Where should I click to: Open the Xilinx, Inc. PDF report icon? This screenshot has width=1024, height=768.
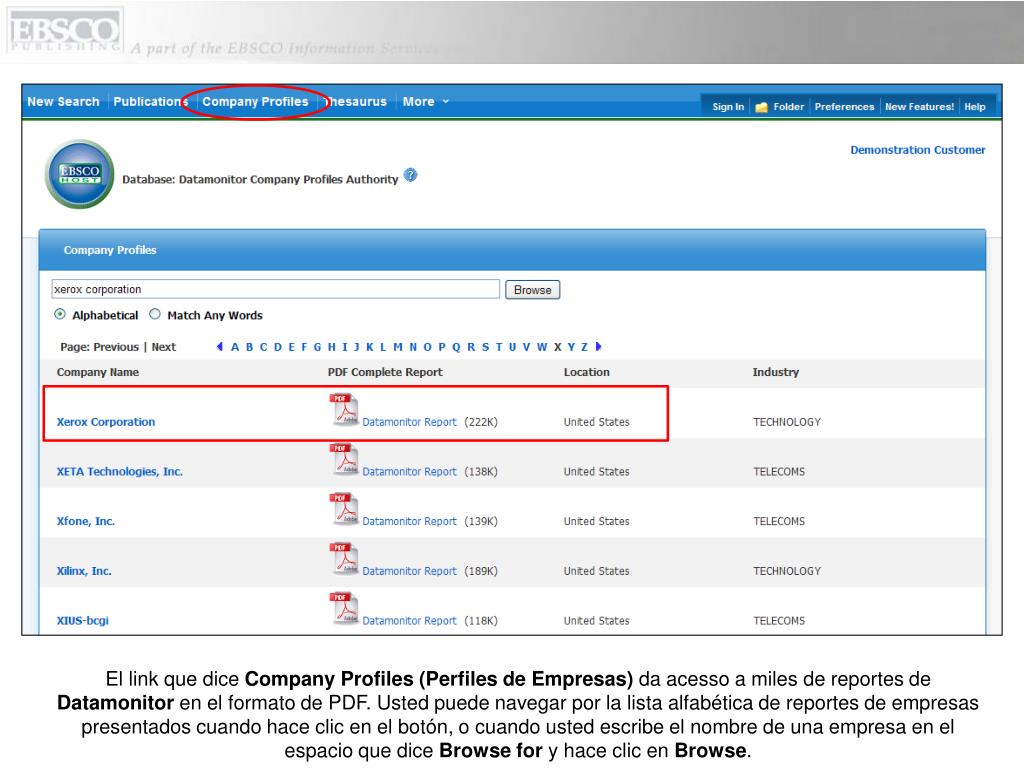(345, 559)
